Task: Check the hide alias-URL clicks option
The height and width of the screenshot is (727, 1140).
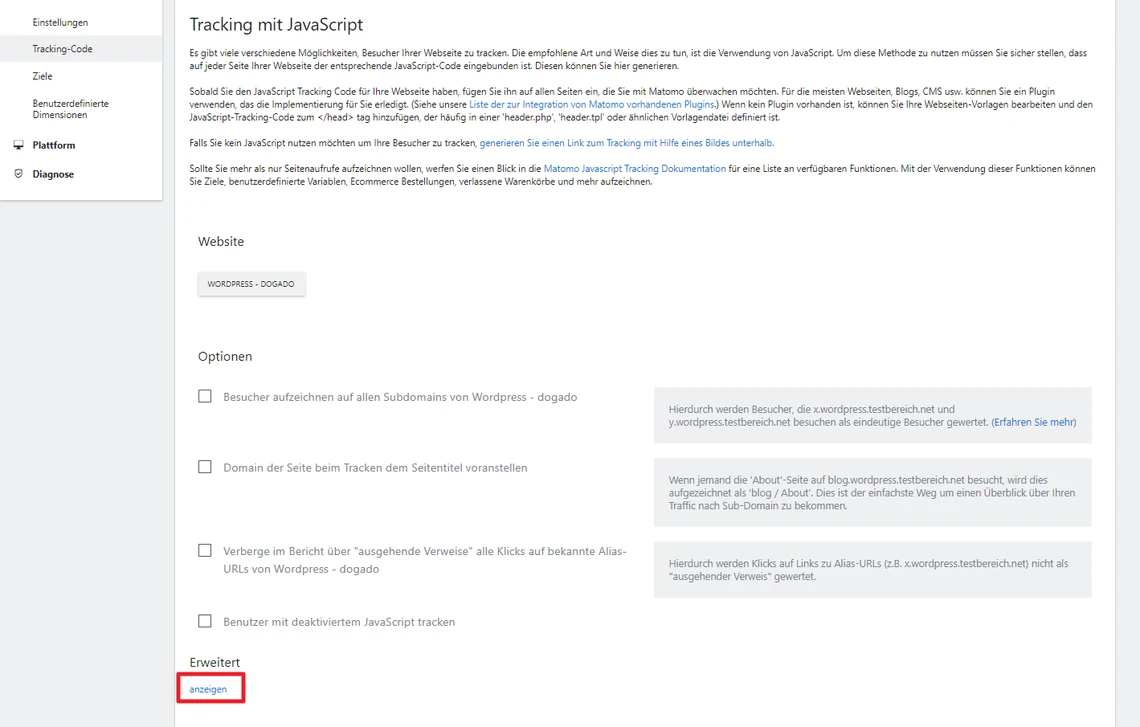Action: [205, 550]
